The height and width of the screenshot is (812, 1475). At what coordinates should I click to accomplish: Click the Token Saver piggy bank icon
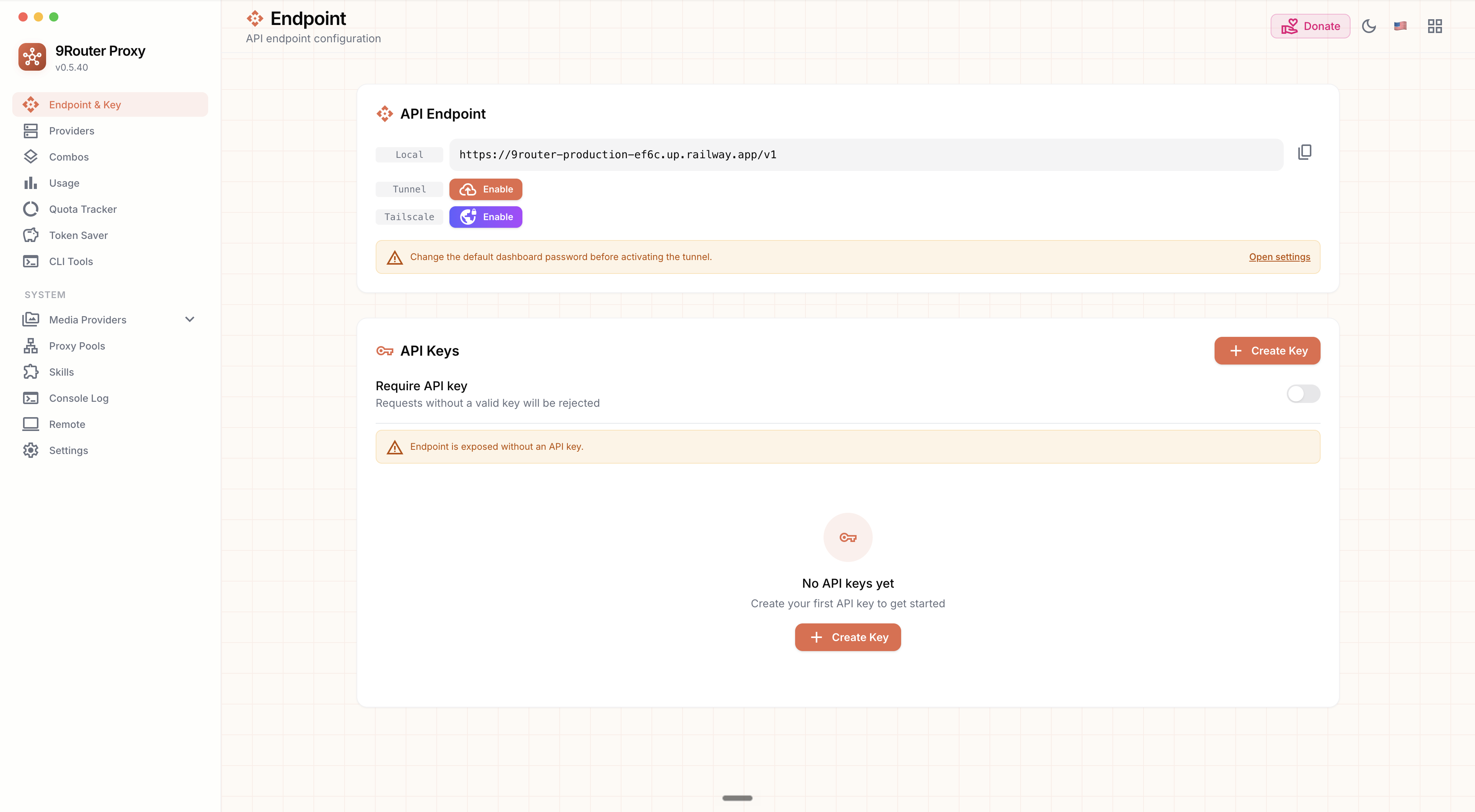[30, 235]
